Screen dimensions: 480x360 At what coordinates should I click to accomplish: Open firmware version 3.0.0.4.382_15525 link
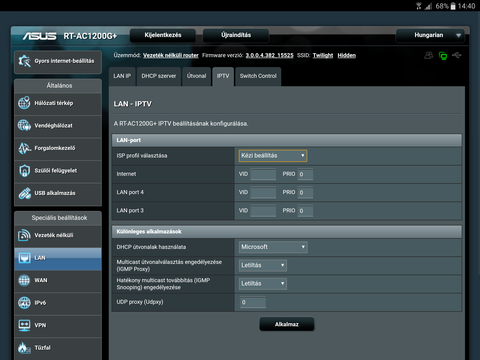tap(269, 55)
